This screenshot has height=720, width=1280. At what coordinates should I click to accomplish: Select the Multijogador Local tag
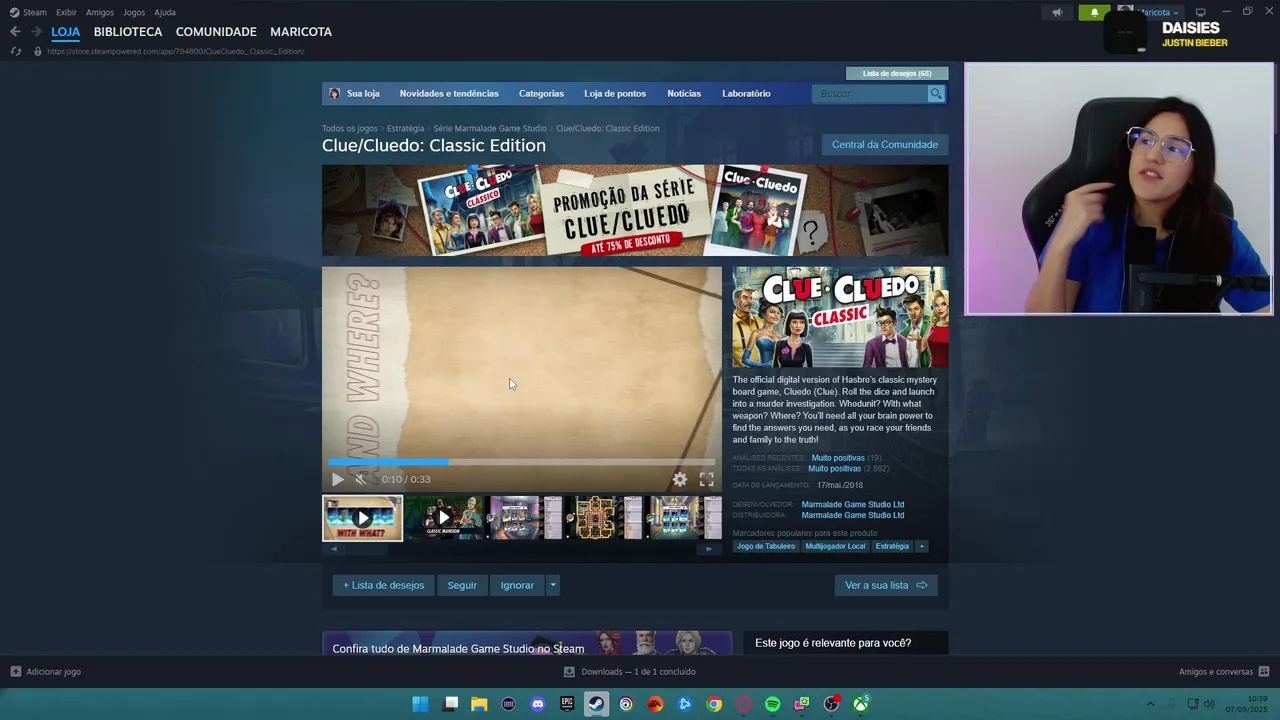835,546
